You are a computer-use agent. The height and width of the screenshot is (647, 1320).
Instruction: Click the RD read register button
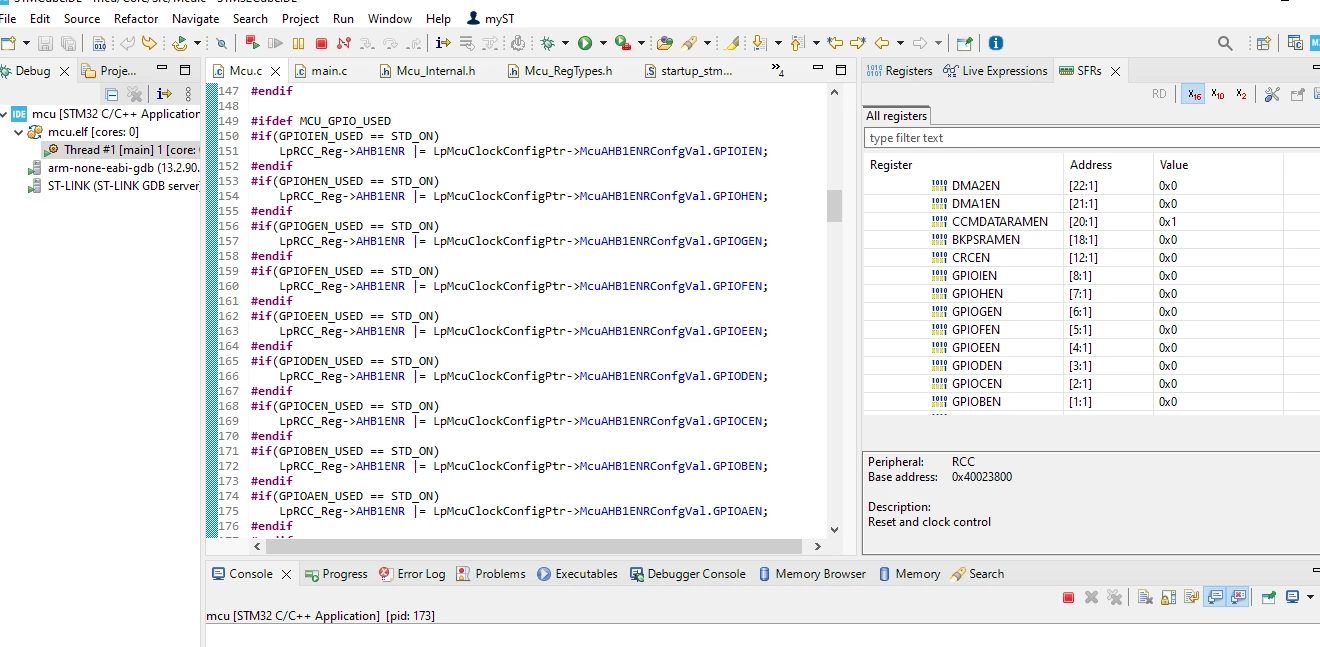pyautogui.click(x=1159, y=94)
